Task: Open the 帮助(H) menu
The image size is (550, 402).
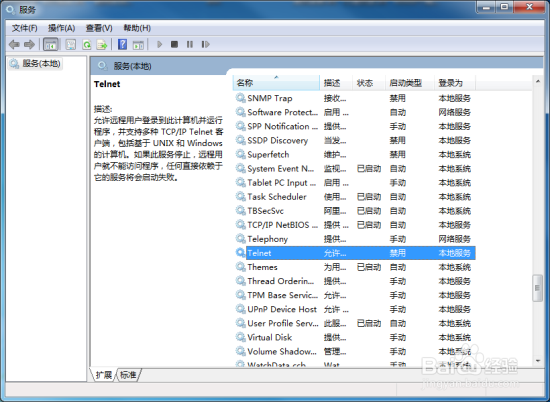Action: coord(137,28)
